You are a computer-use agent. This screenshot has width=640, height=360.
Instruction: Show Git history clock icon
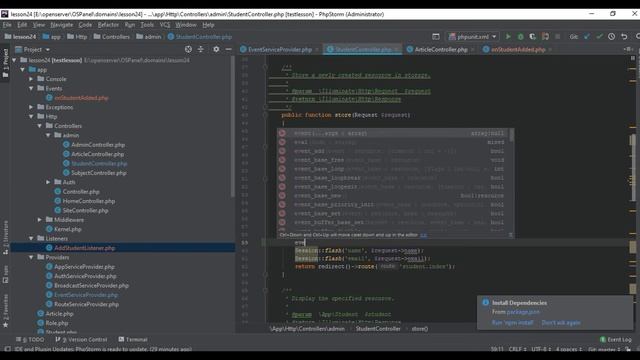(611, 37)
